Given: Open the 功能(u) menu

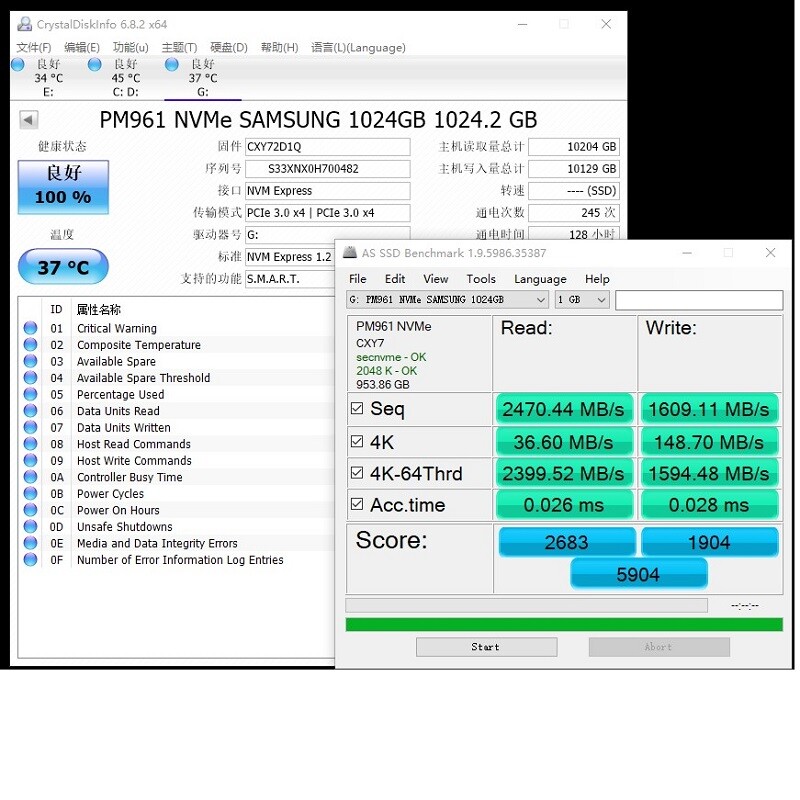Looking at the screenshot, I should coord(130,47).
